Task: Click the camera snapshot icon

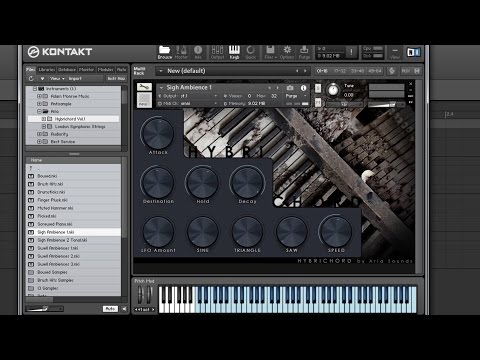Action: [x=290, y=88]
